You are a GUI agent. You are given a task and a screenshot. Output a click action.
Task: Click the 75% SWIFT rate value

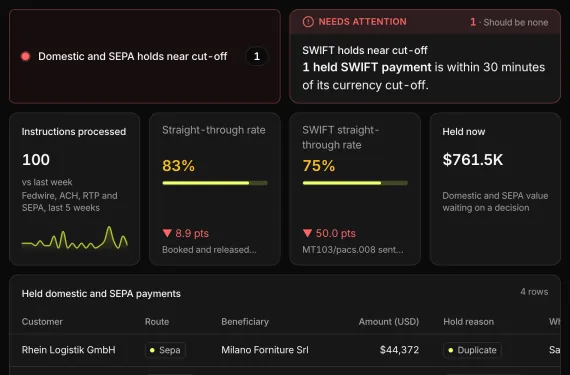(319, 166)
